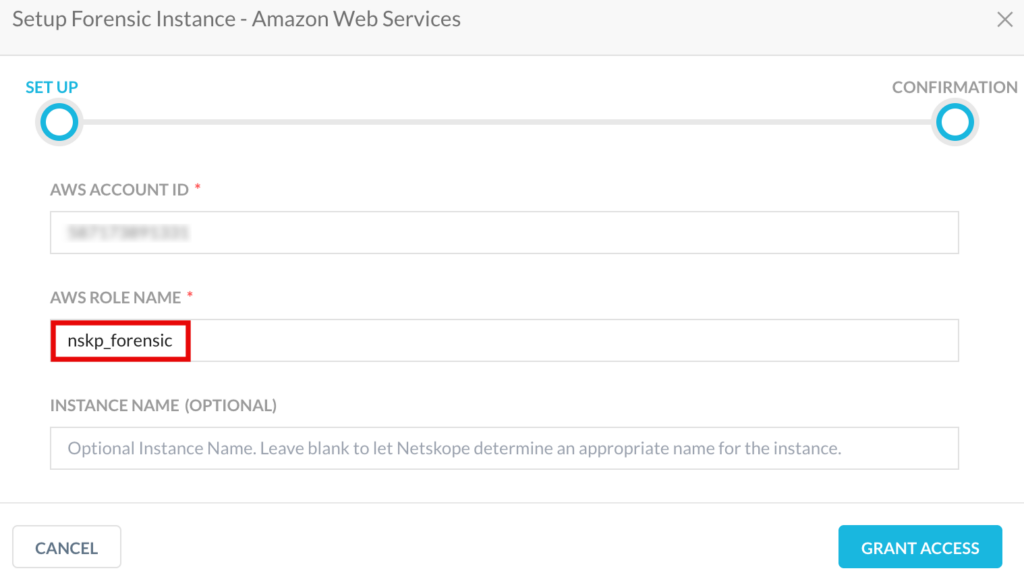The width and height of the screenshot is (1024, 577).
Task: Click the progress line between steps
Action: point(507,122)
